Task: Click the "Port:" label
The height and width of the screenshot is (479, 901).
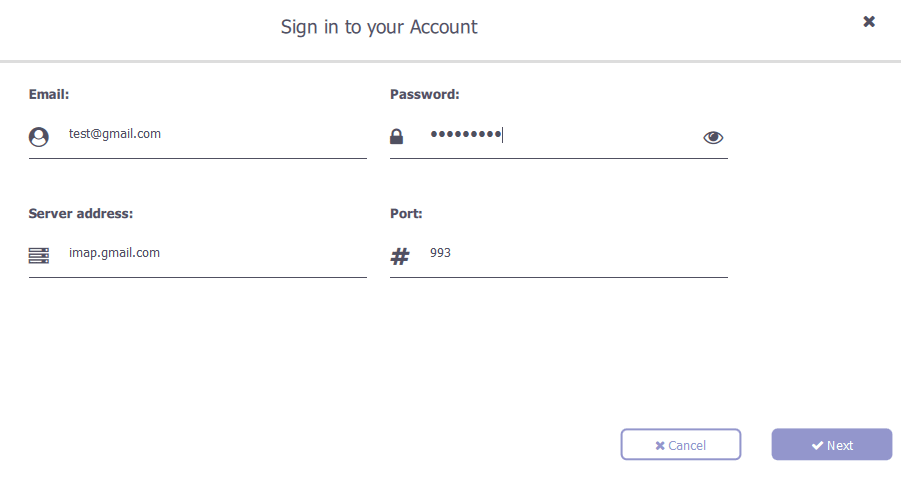Action: [x=406, y=214]
